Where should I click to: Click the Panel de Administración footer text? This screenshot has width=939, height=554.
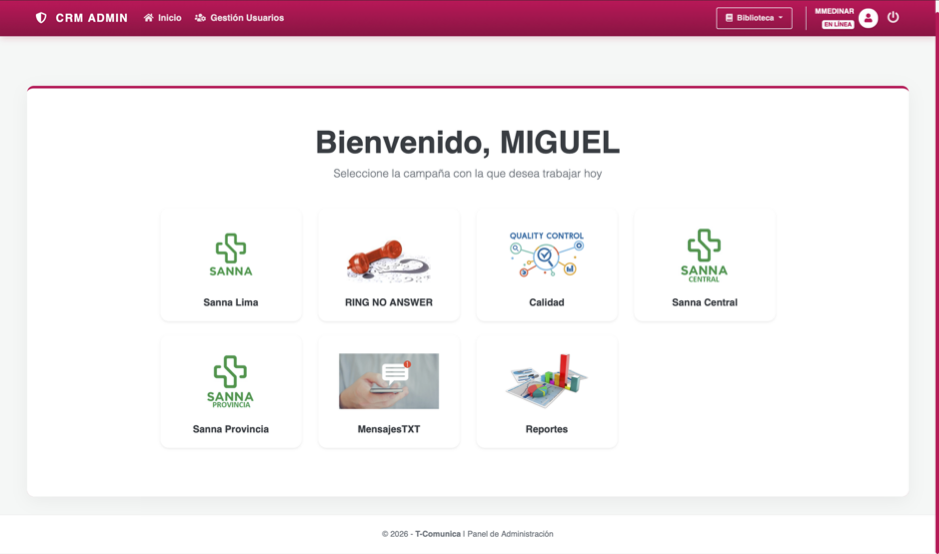click(510, 534)
